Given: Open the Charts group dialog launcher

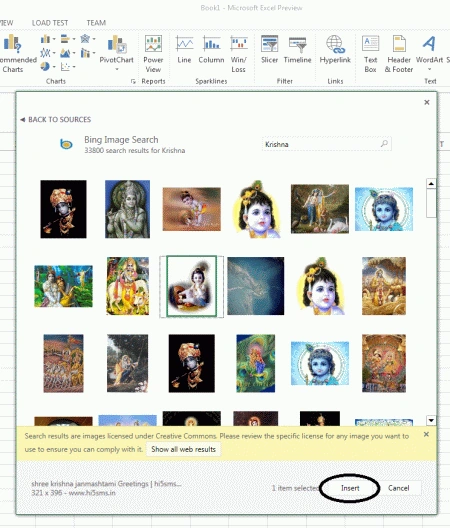Looking at the screenshot, I should point(133,81).
